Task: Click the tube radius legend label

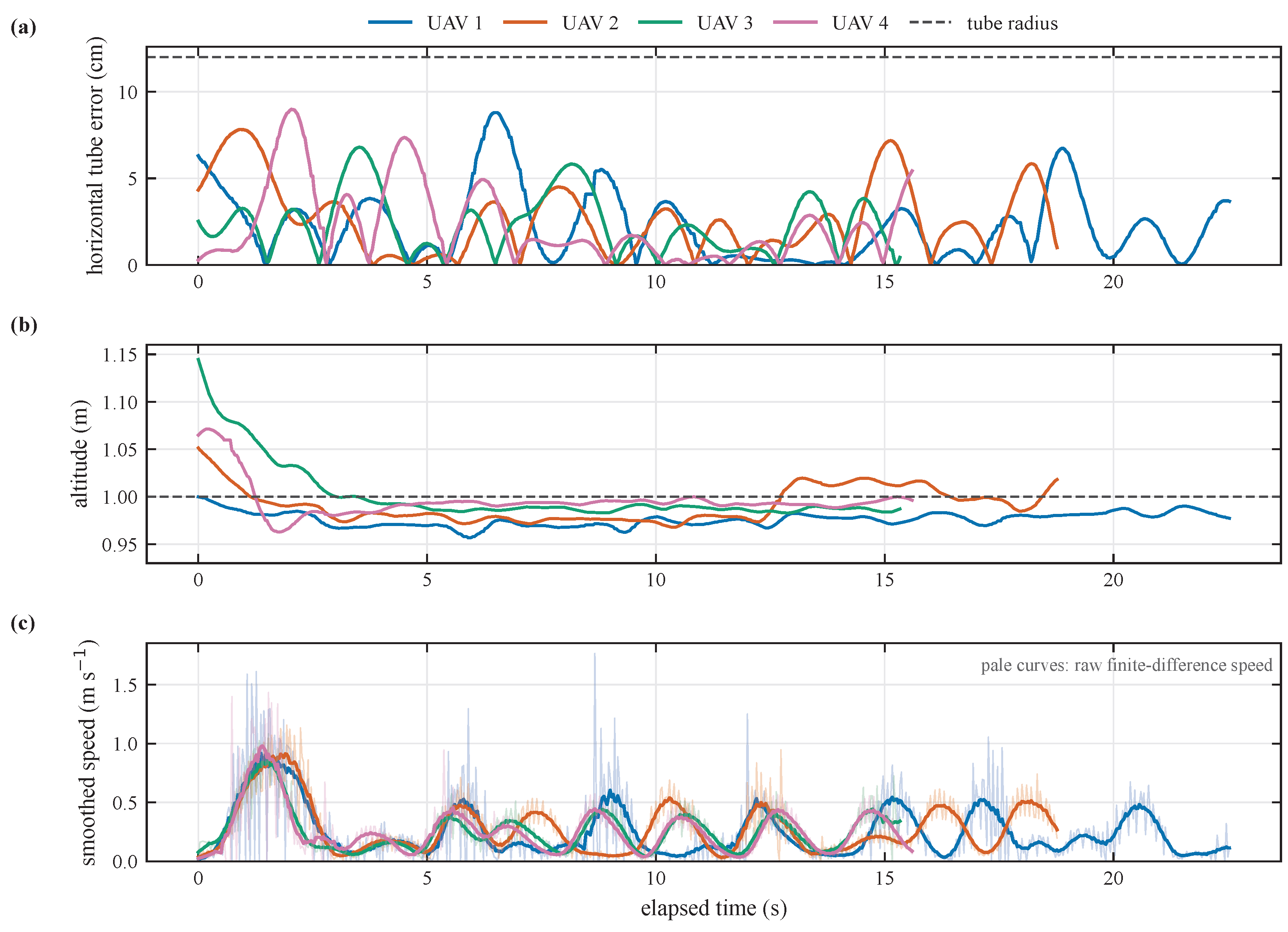Action: pyautogui.click(x=1013, y=23)
